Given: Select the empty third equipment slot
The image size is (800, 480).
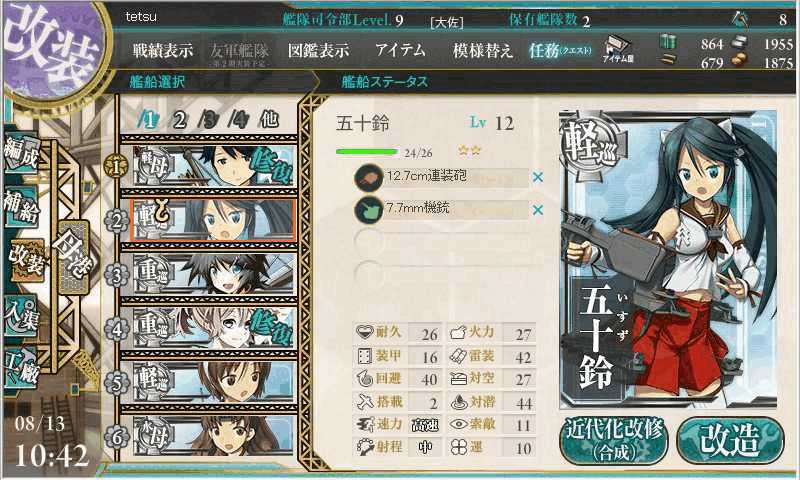Looking at the screenshot, I should point(442,242).
